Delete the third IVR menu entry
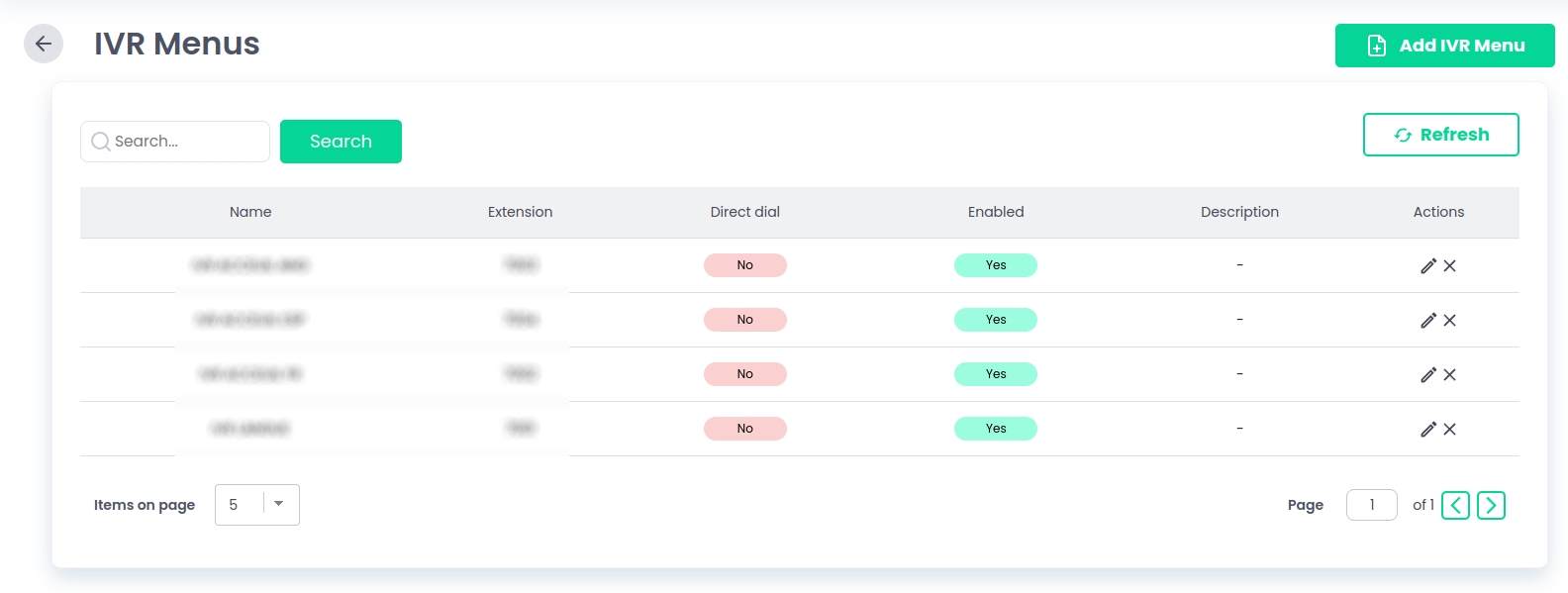The height and width of the screenshot is (593, 1568). pos(1449,374)
